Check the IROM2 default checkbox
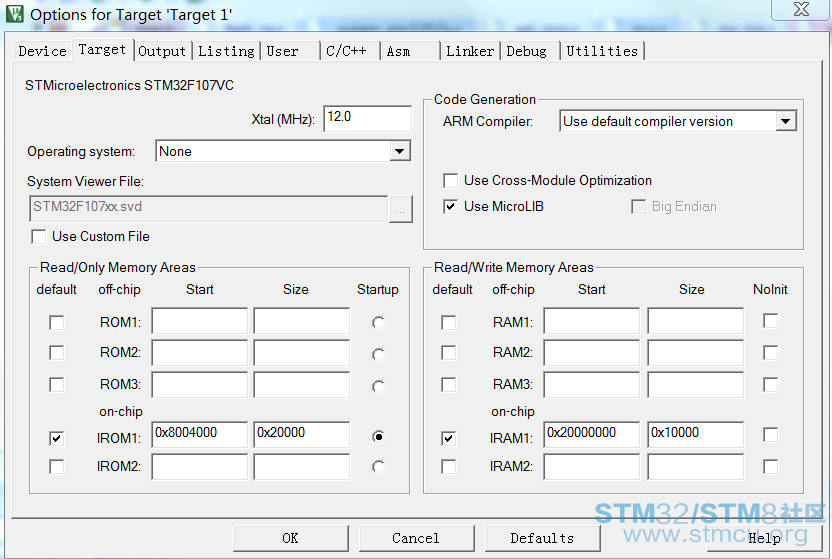832x559 pixels. point(57,467)
